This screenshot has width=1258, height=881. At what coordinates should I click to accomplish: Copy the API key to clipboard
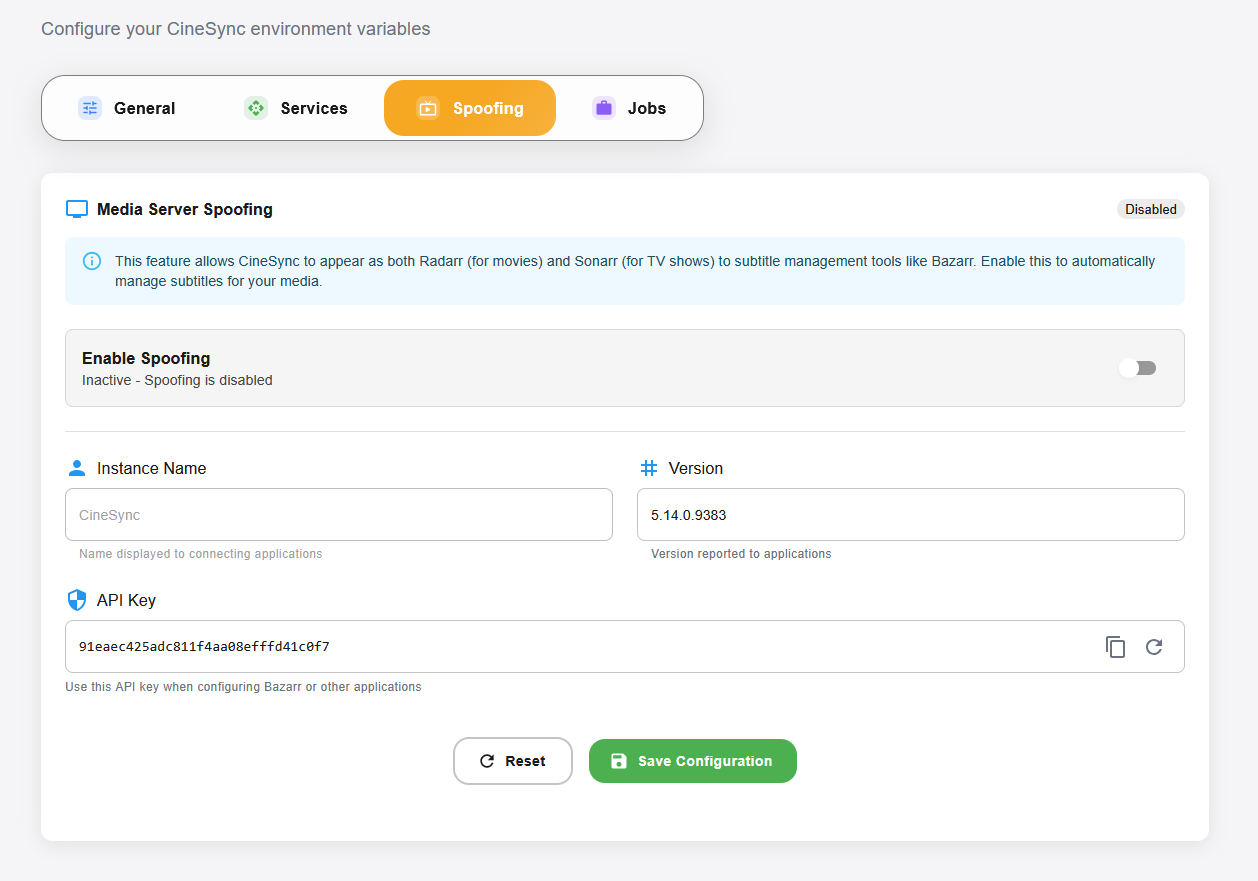pyautogui.click(x=1115, y=647)
